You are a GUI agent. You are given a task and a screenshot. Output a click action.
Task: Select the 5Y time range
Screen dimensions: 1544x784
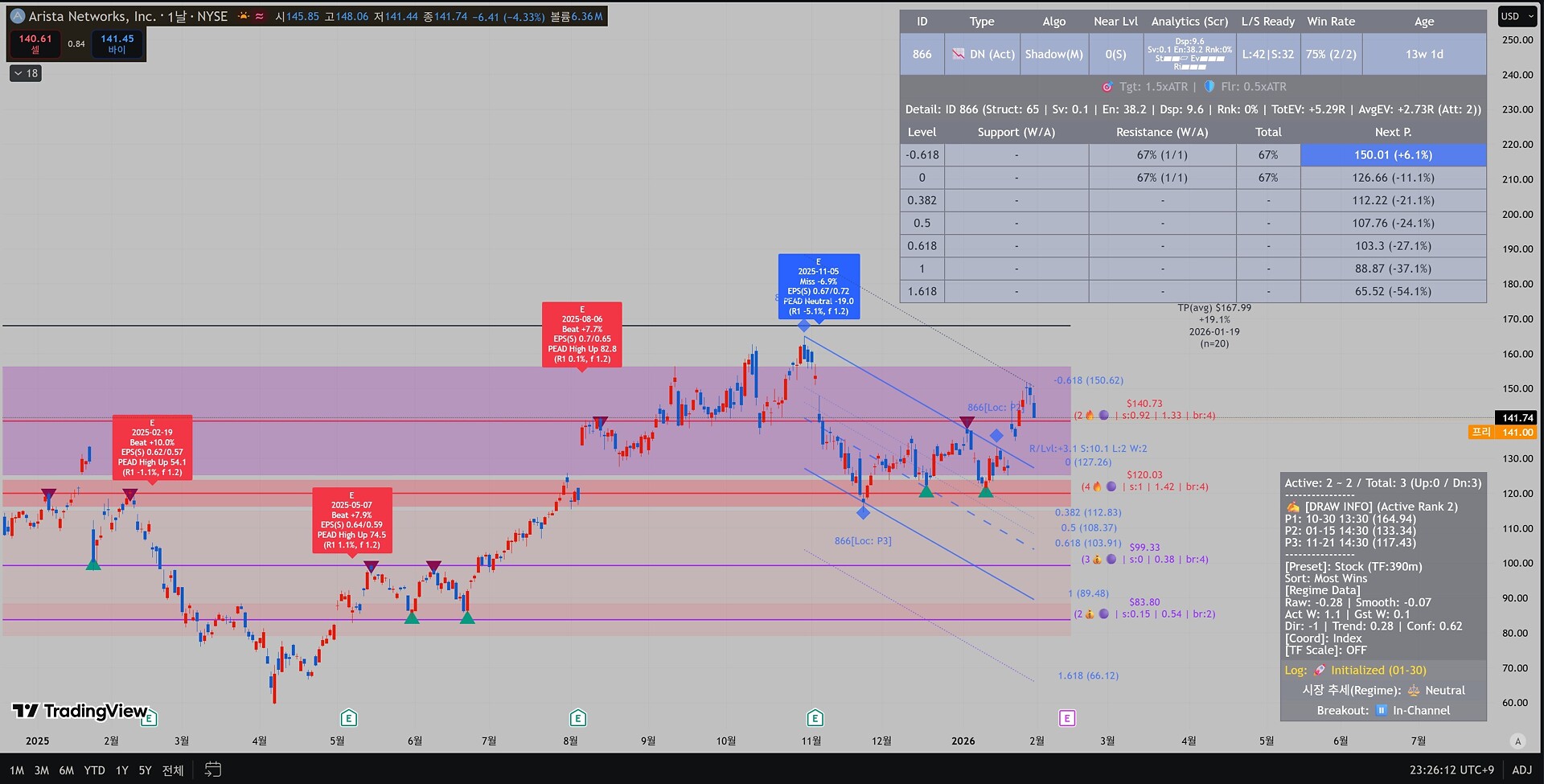point(146,770)
